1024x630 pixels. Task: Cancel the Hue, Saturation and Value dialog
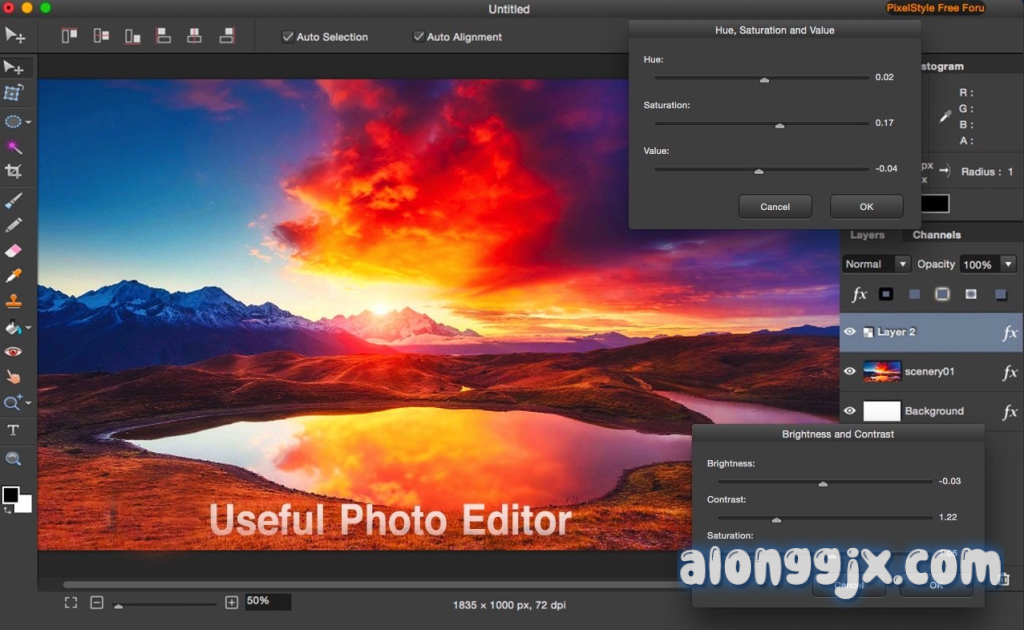[775, 207]
